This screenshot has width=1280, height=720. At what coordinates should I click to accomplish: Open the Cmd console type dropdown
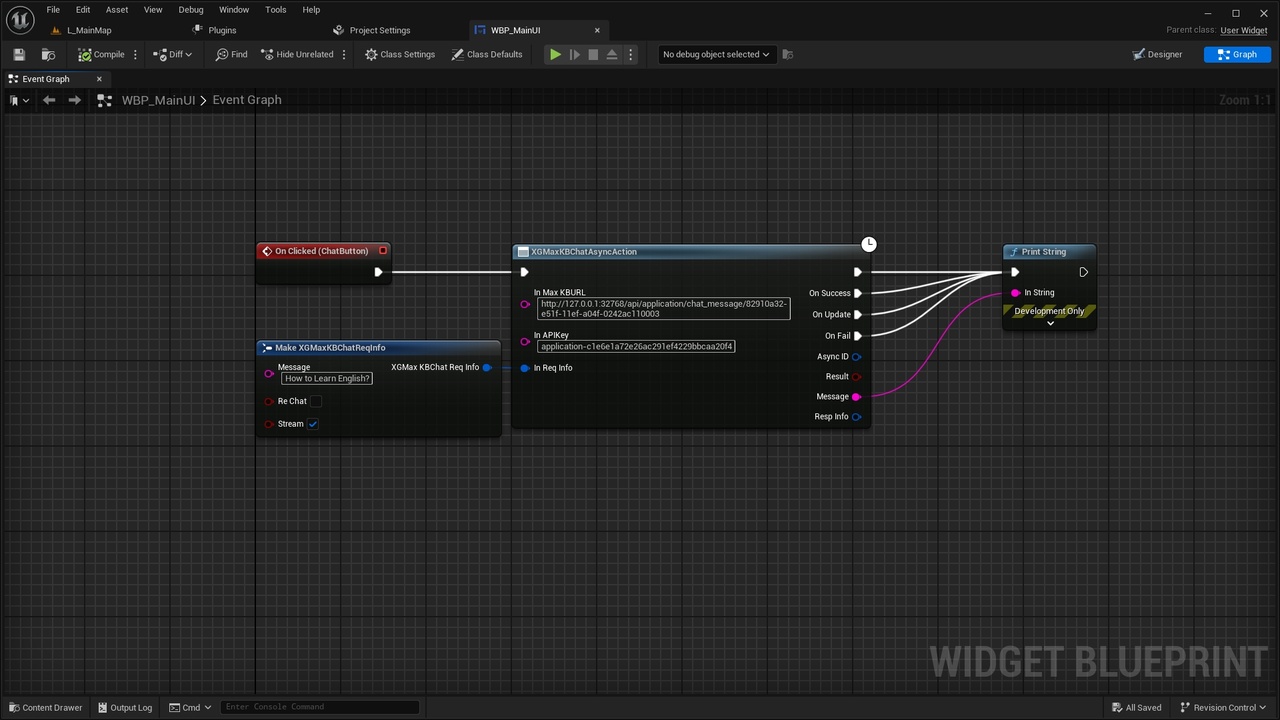tap(190, 708)
